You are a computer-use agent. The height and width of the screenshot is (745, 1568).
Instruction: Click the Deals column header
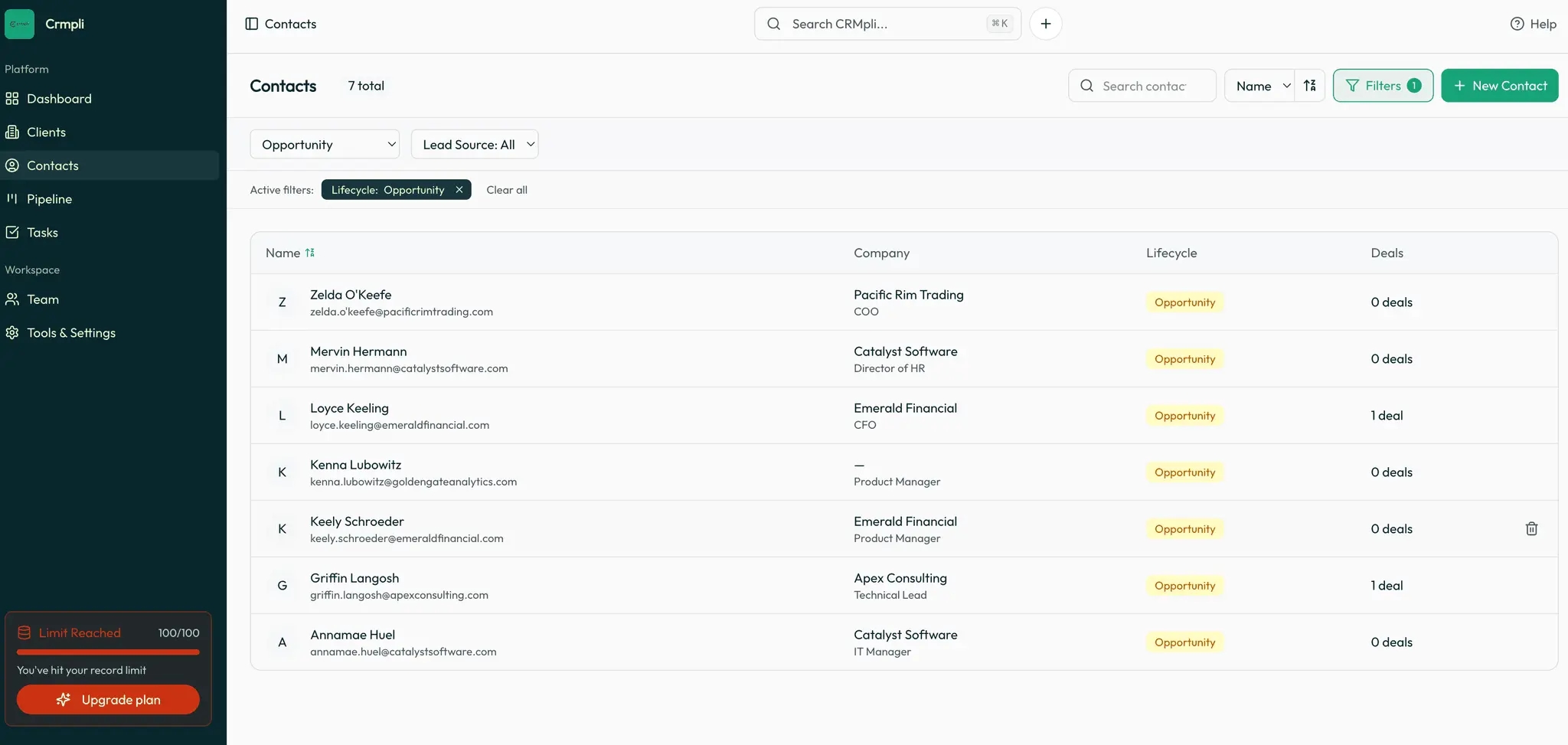1387,253
